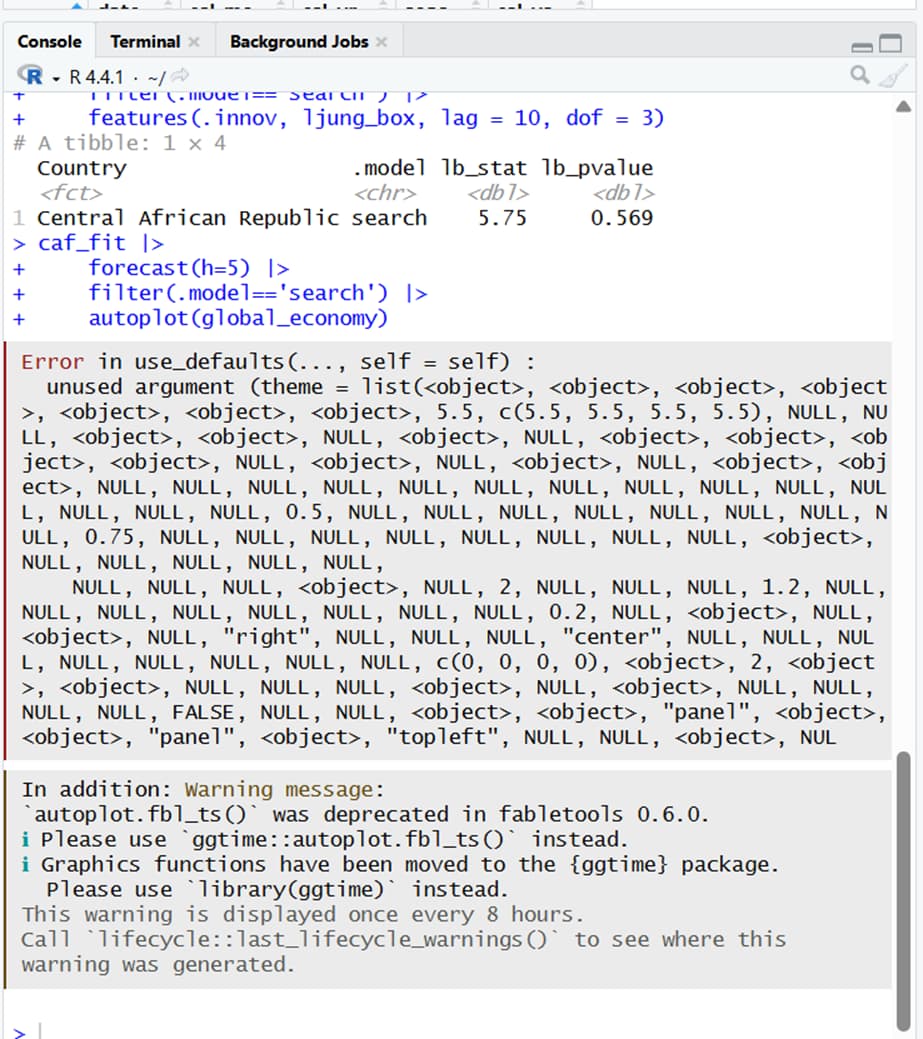Click the working directory arrow icon
Screen dimensions: 923x1039
(x=181, y=76)
